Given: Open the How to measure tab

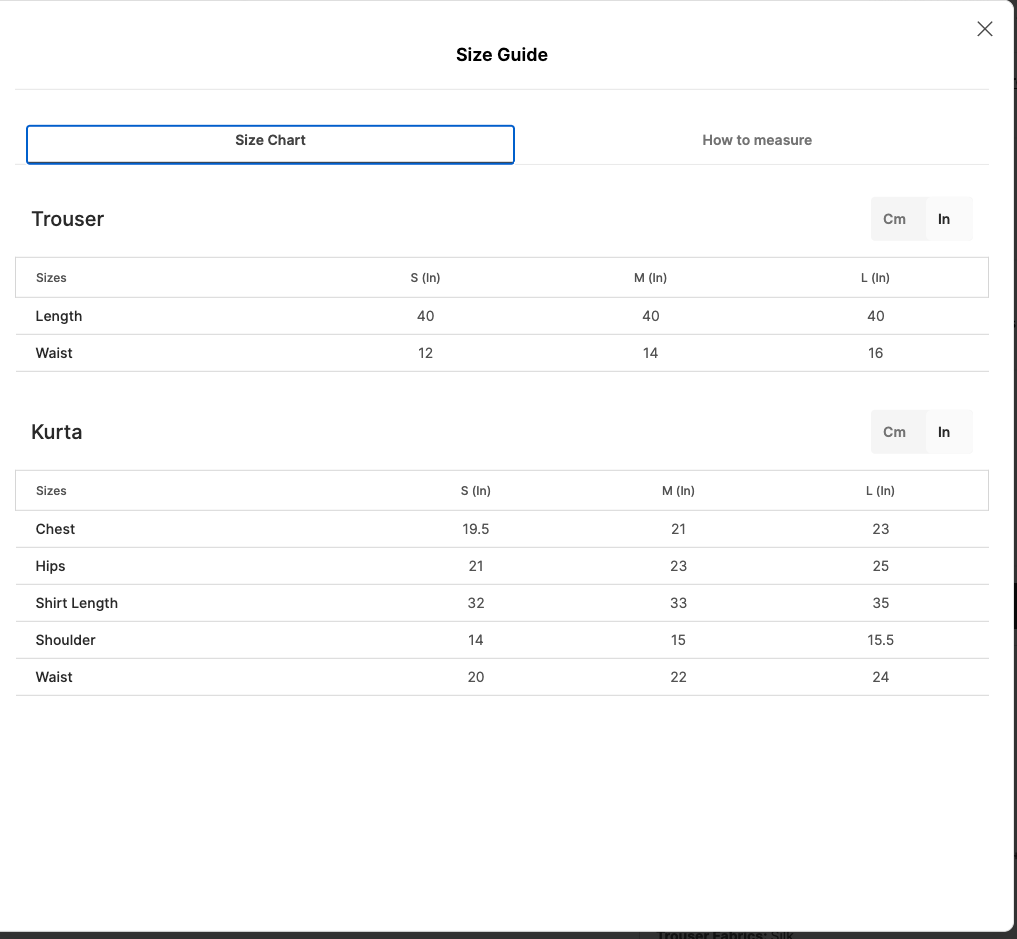Looking at the screenshot, I should point(757,141).
